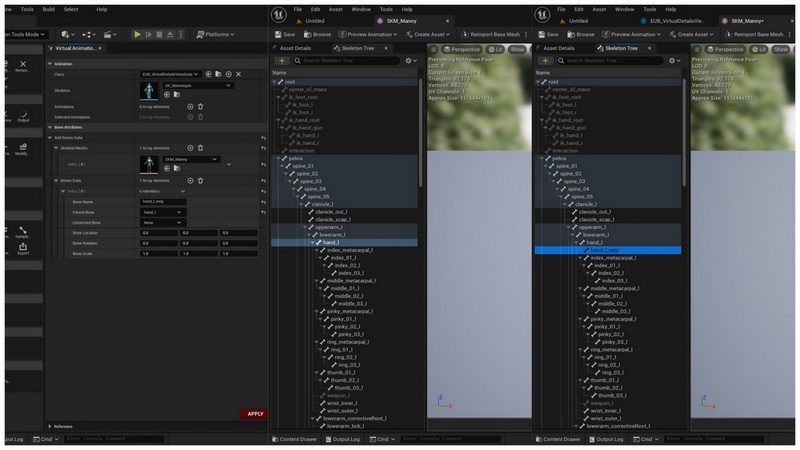
Task: Delete Animations array elements trash icon
Action: [200, 106]
